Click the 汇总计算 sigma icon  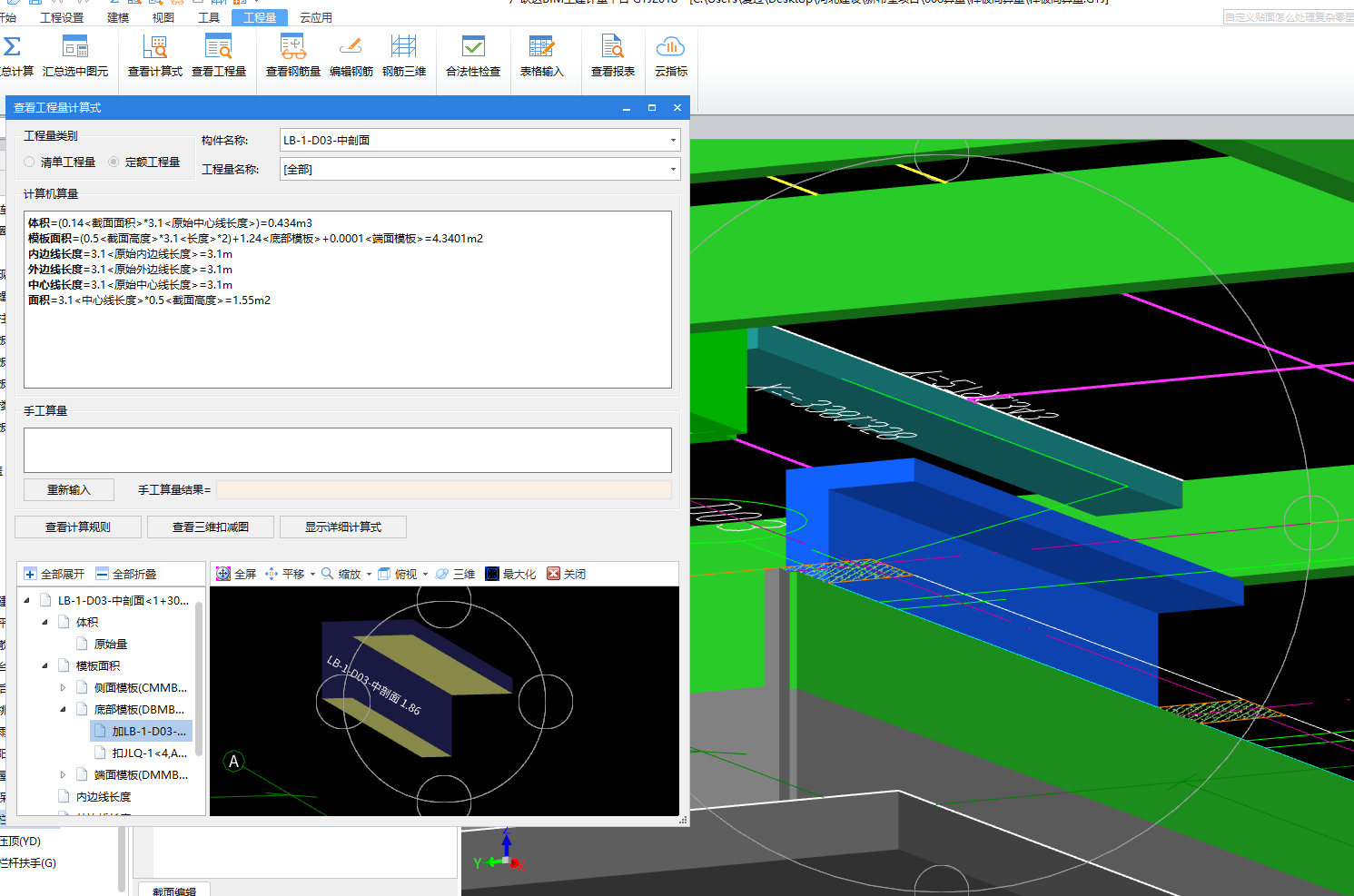(x=13, y=47)
